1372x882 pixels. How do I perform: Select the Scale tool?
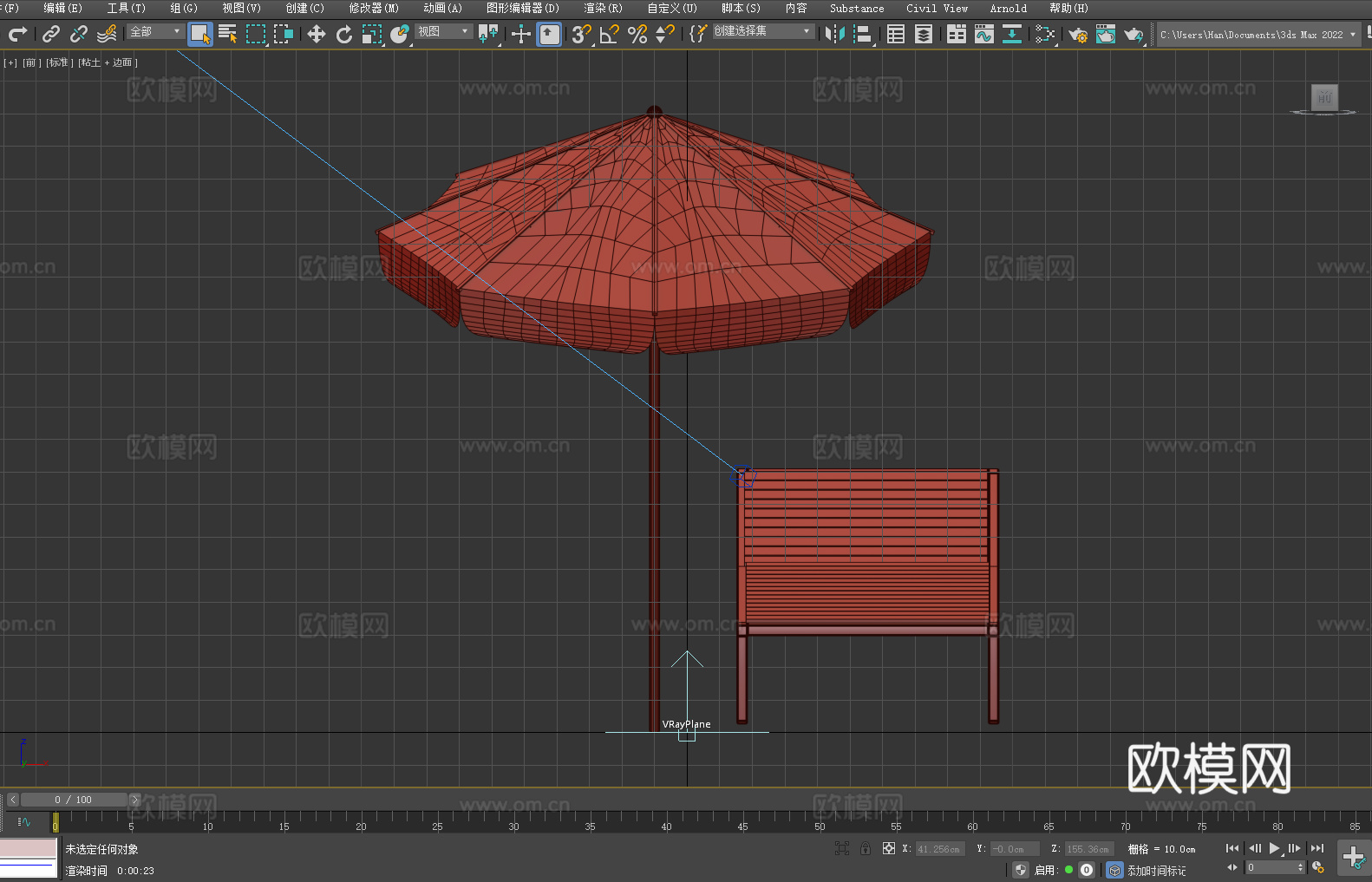coord(372,34)
